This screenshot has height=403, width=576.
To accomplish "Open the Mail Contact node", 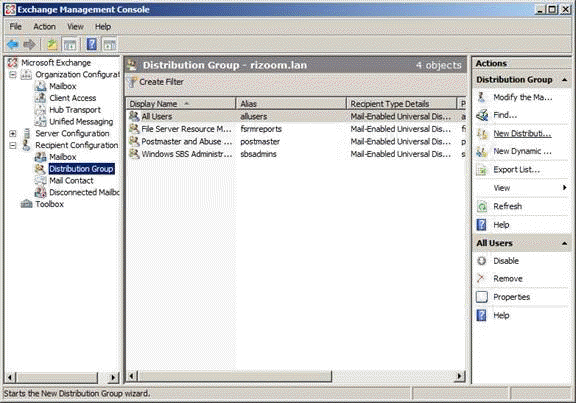I will pos(71,180).
